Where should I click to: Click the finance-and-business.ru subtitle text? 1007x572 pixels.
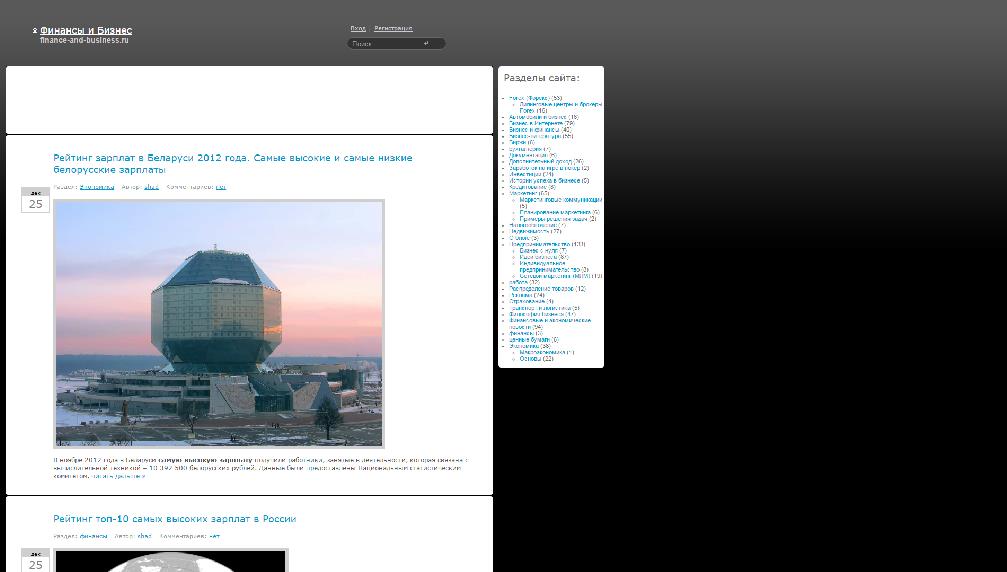84,40
